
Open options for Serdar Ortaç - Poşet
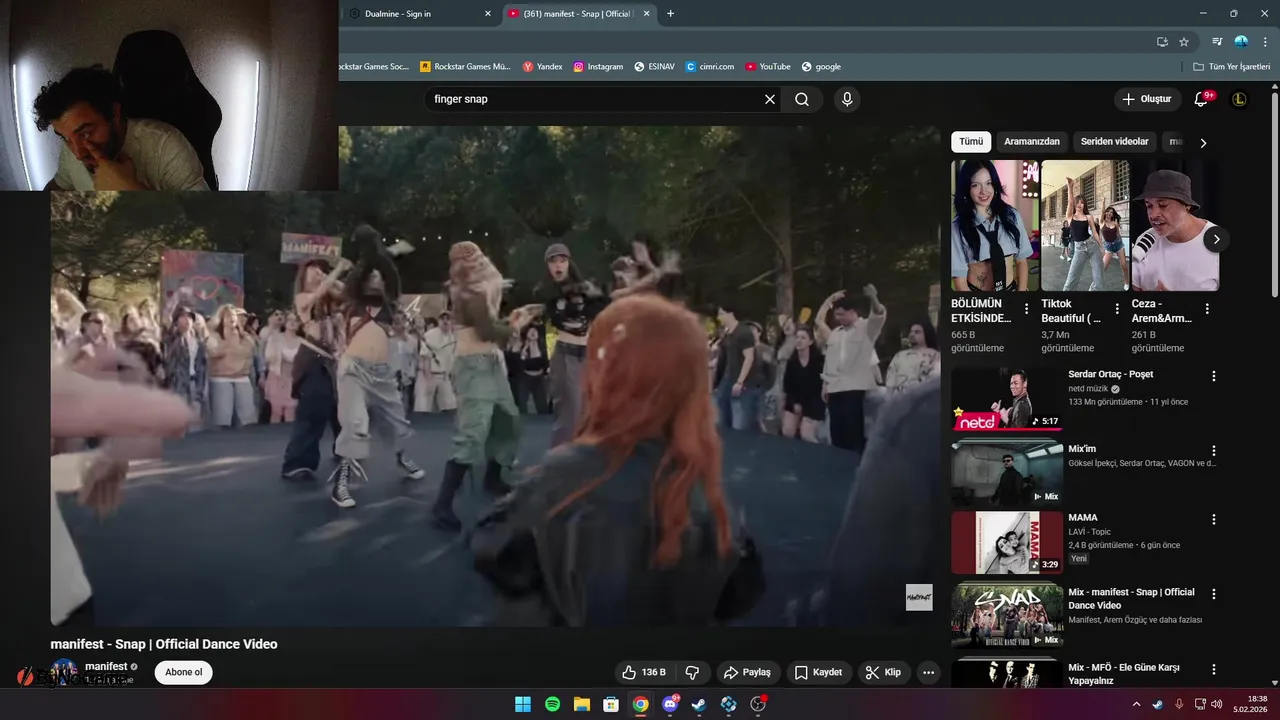click(1214, 376)
